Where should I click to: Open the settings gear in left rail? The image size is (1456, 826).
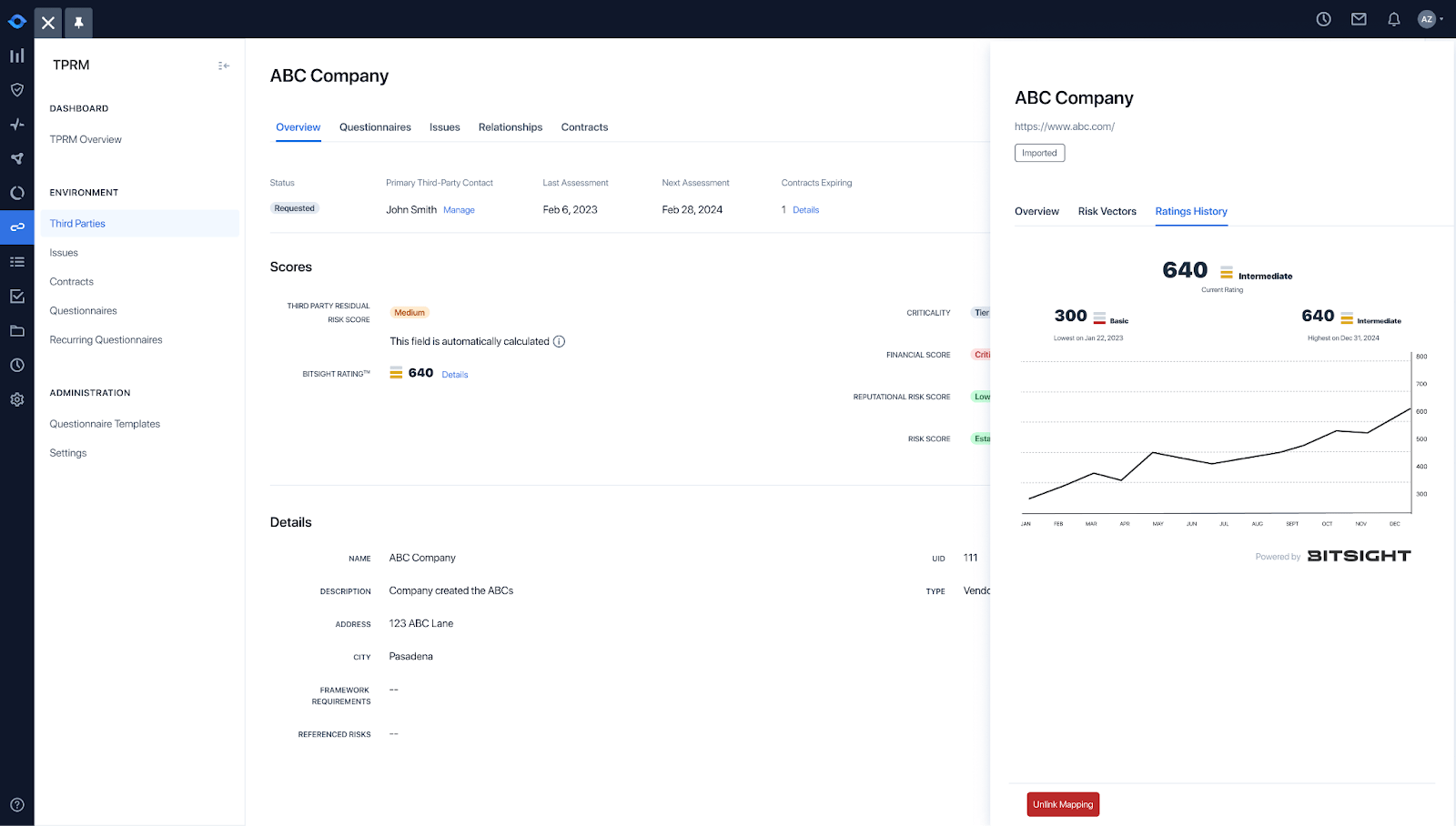pyautogui.click(x=16, y=399)
